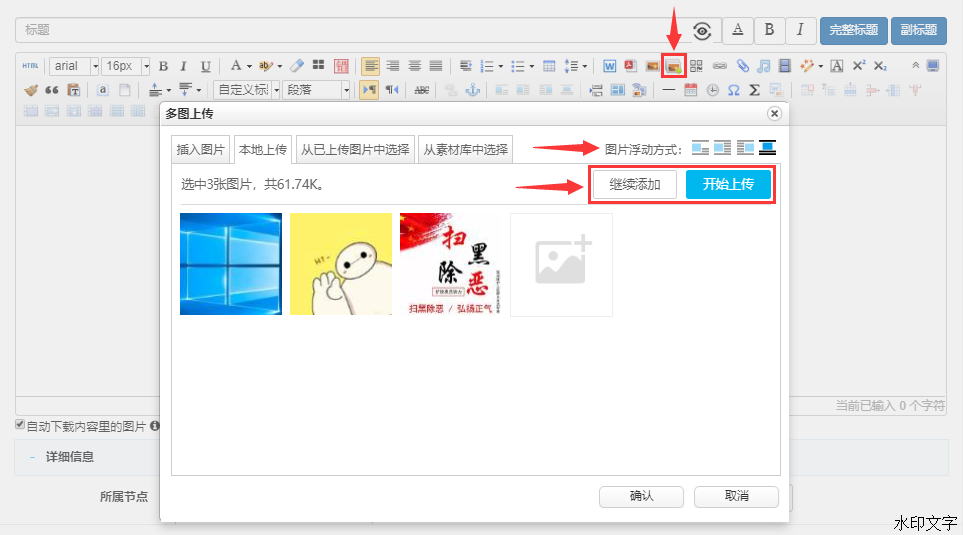
Task: Toggle italic in editor toolbar
Action: click(x=183, y=66)
